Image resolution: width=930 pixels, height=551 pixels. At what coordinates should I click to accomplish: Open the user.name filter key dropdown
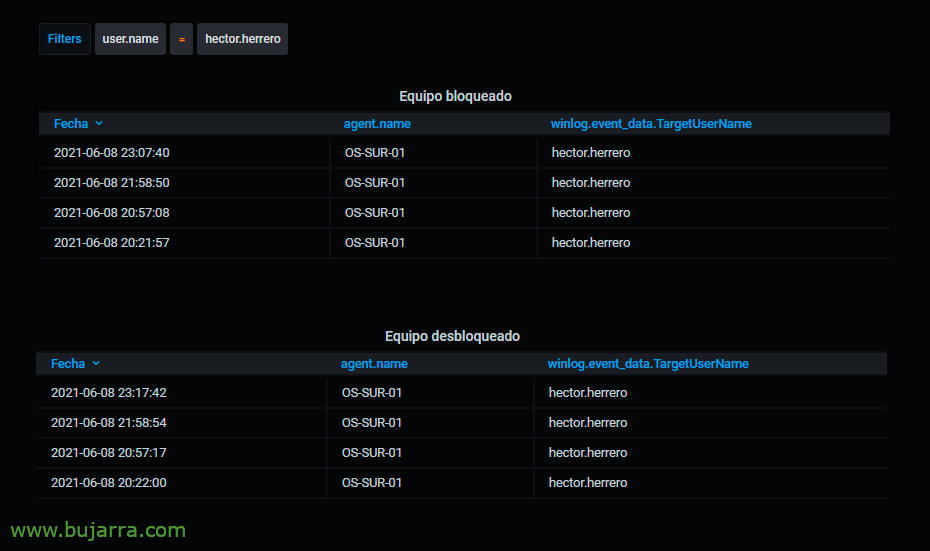[130, 39]
